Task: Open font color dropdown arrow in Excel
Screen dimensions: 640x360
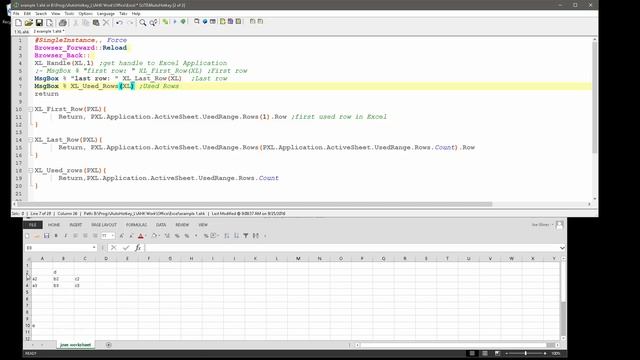Action: pyautogui.click(x=146, y=236)
